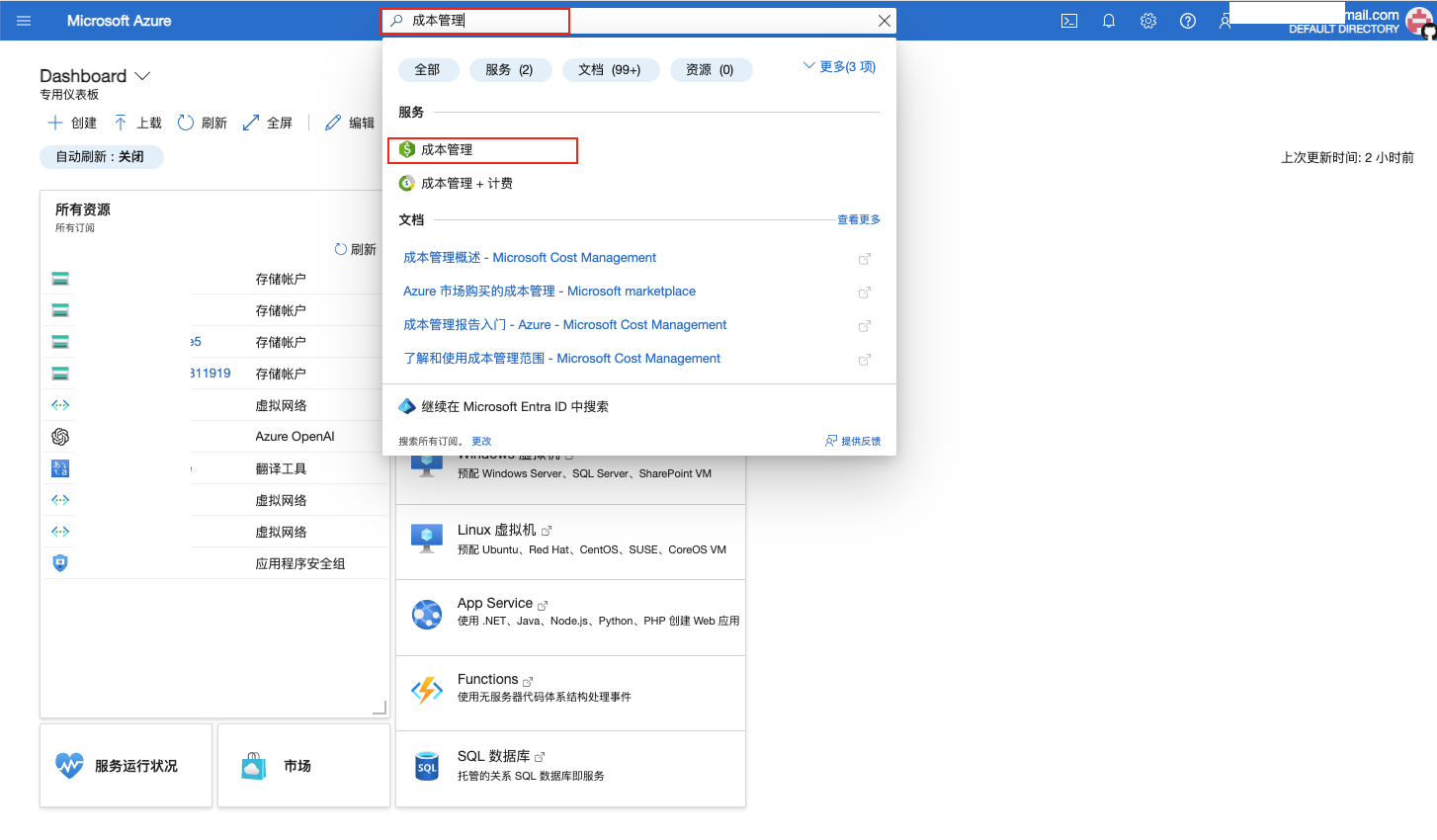Open Cloud Shell from the top bar
This screenshot has width=1437, height=840.
pos(1068,21)
